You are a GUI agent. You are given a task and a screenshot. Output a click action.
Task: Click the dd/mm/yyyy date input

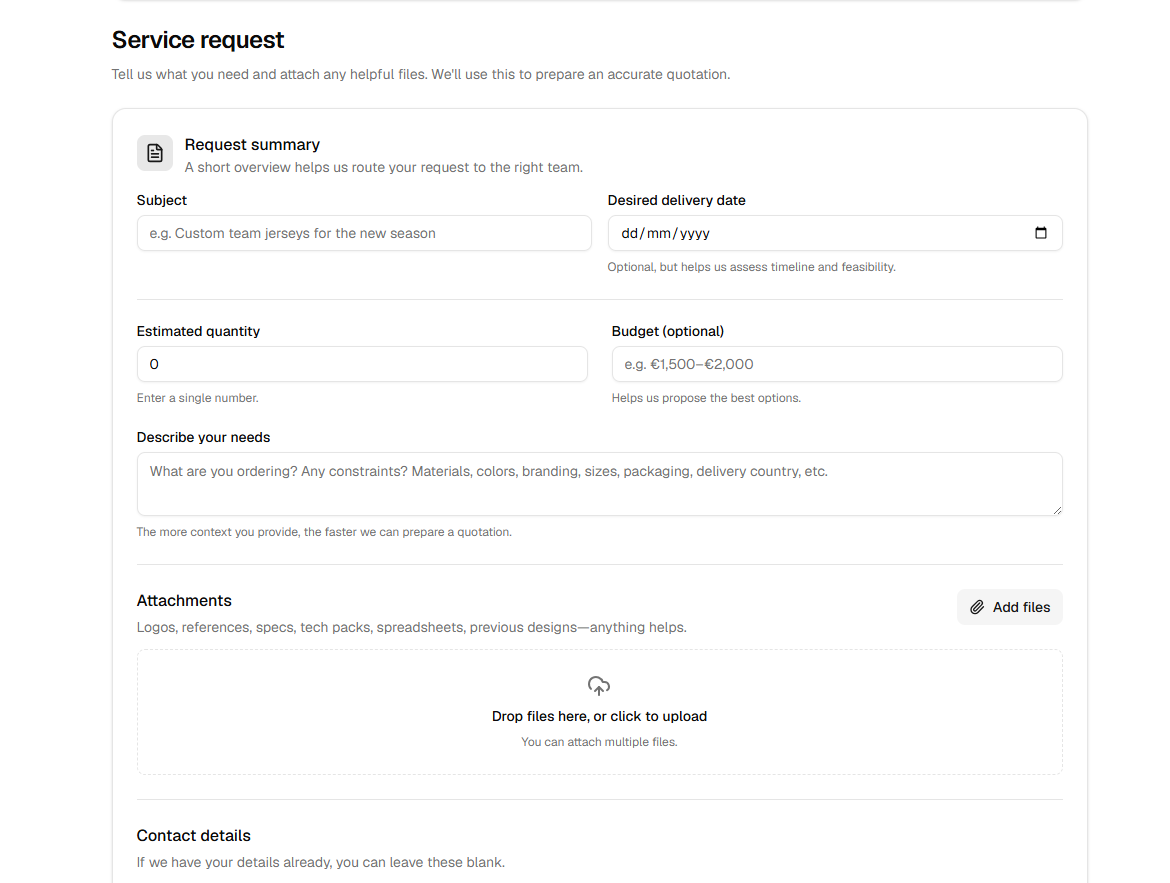[x=700, y=233]
